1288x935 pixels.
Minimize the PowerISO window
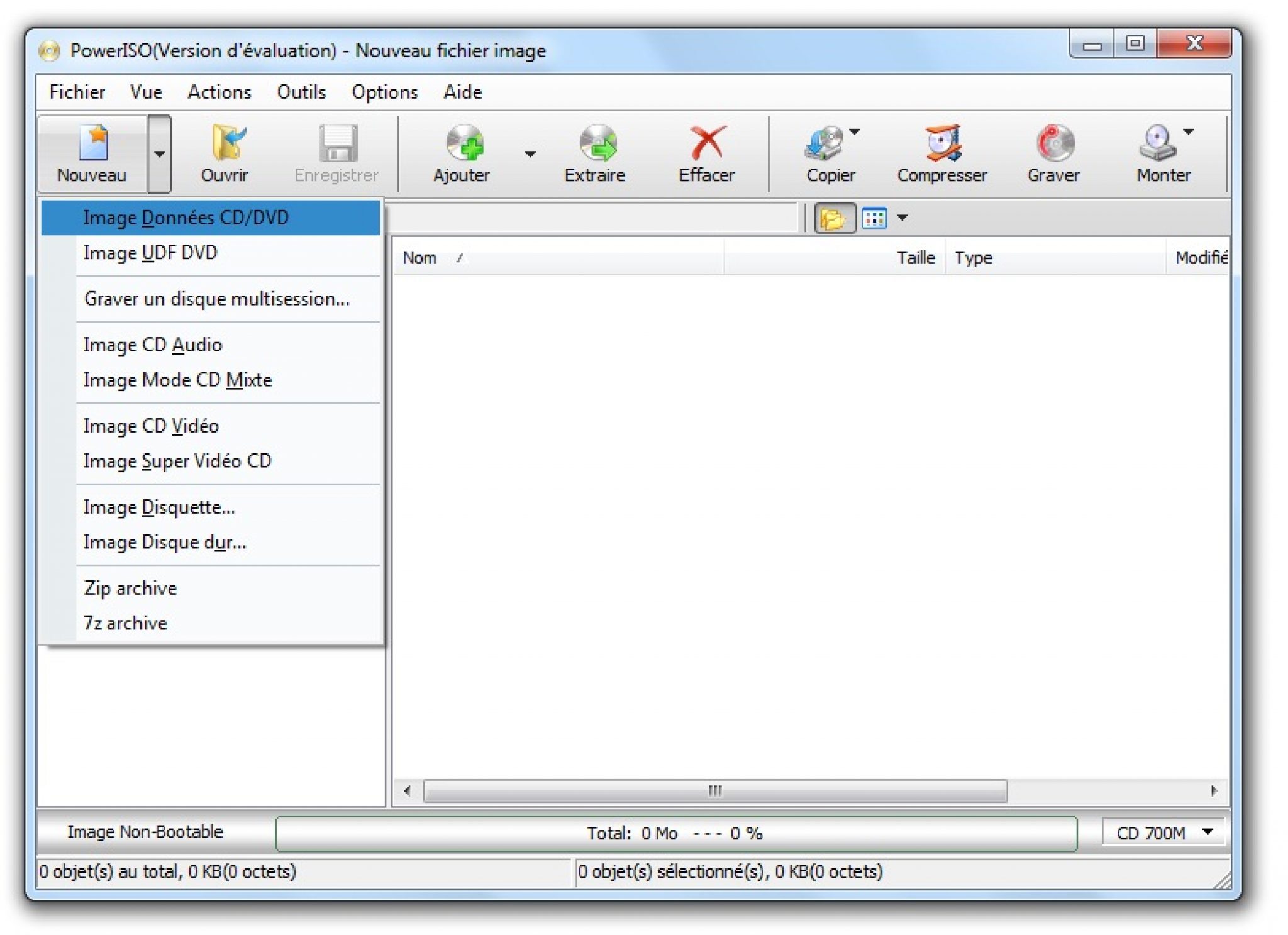coord(1092,45)
